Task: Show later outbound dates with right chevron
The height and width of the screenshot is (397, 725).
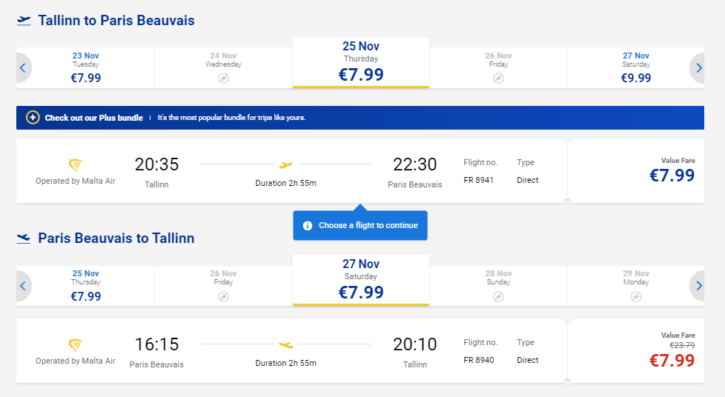Action: click(x=698, y=68)
